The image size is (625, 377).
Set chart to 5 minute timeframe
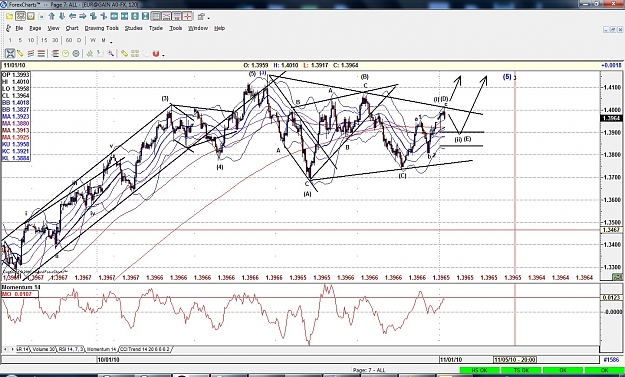coord(20,40)
